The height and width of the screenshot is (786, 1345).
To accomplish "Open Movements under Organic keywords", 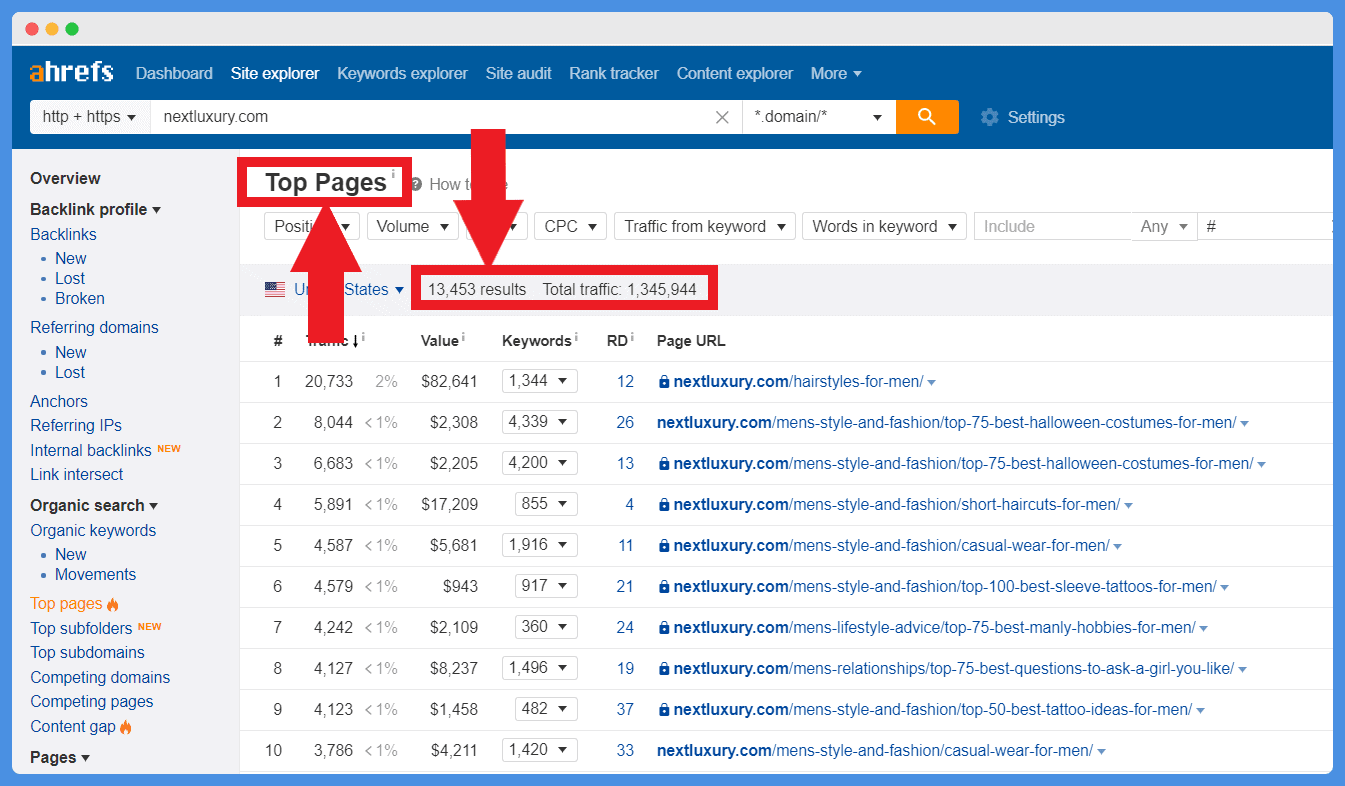I will [95, 574].
